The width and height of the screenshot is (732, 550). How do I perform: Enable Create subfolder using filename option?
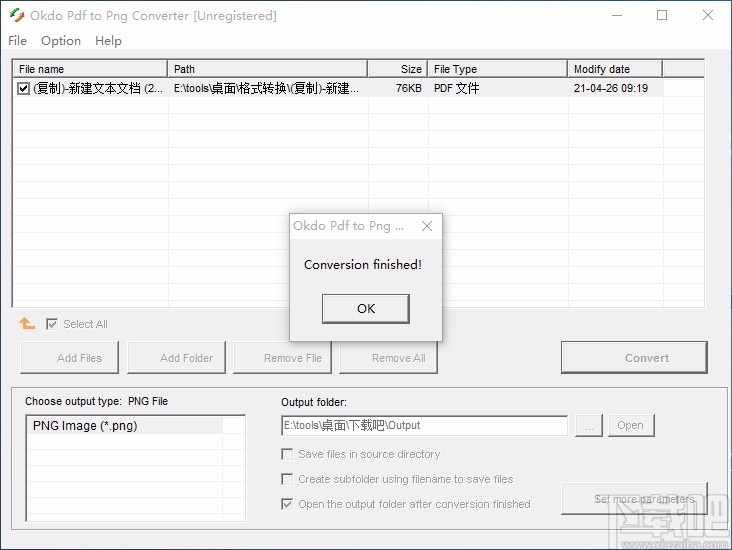click(287, 479)
